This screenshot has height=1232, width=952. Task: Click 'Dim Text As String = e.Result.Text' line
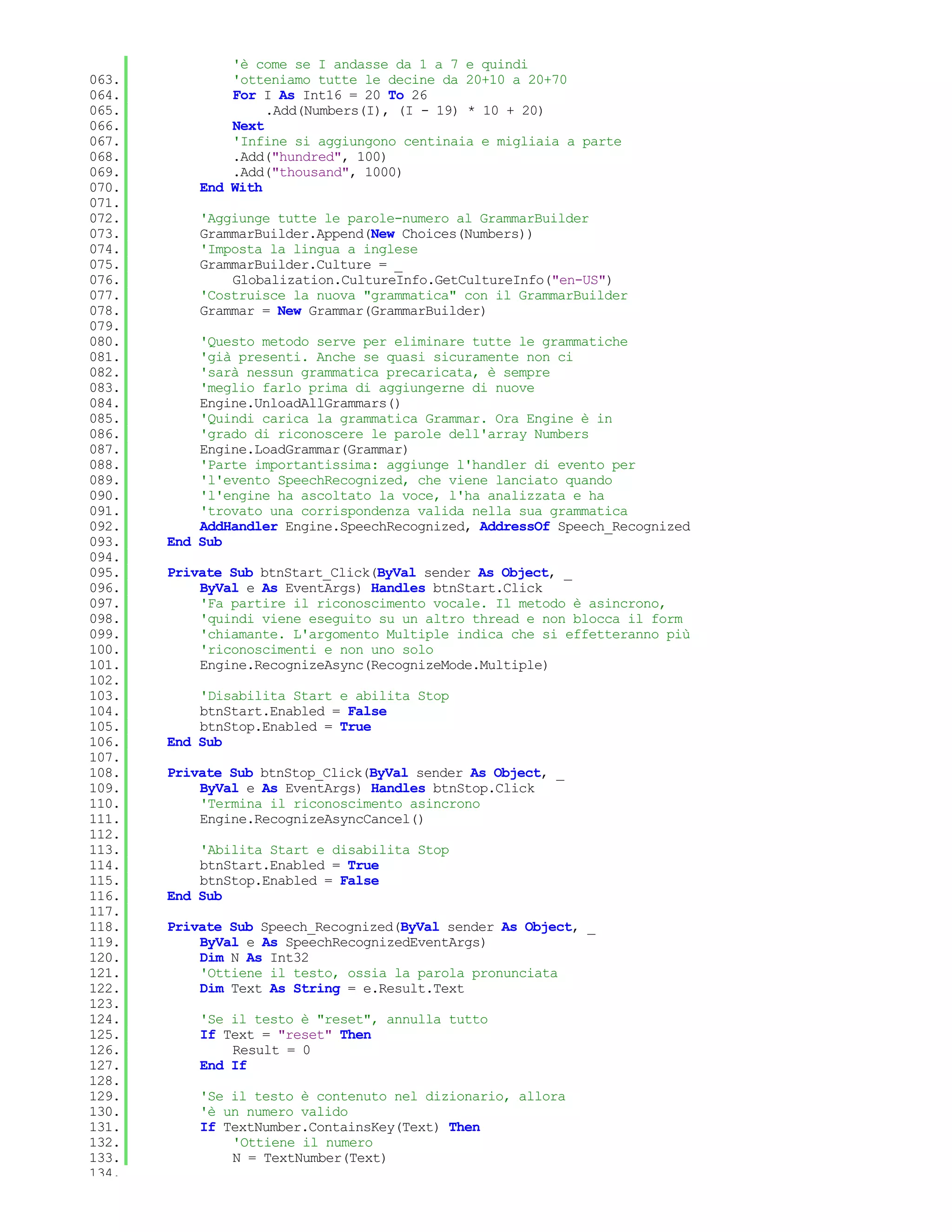pyautogui.click(x=332, y=989)
